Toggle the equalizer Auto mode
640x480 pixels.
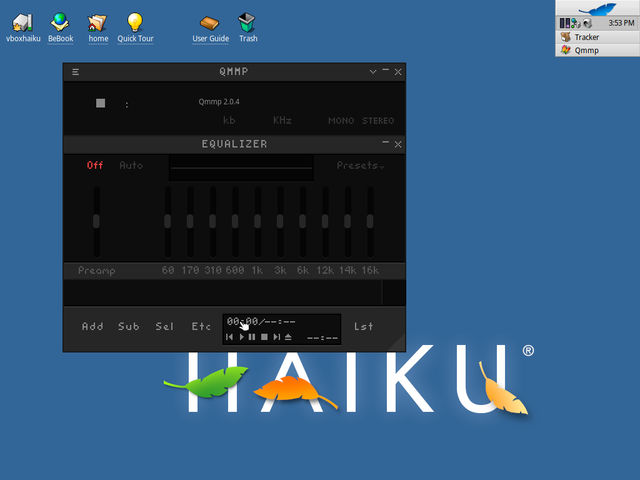(131, 165)
